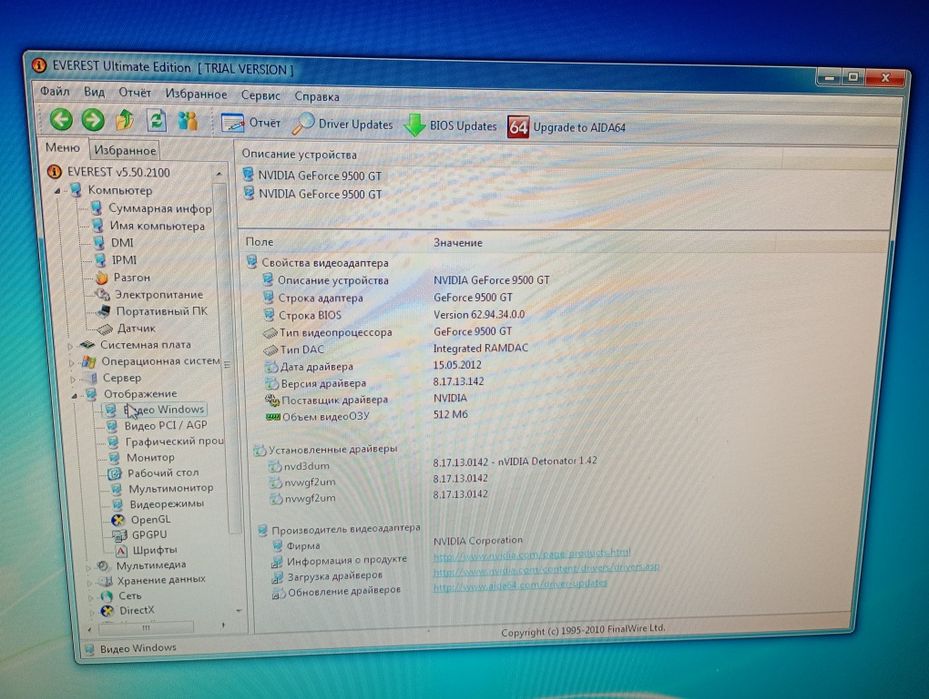Open the Сервис menu

[260, 95]
